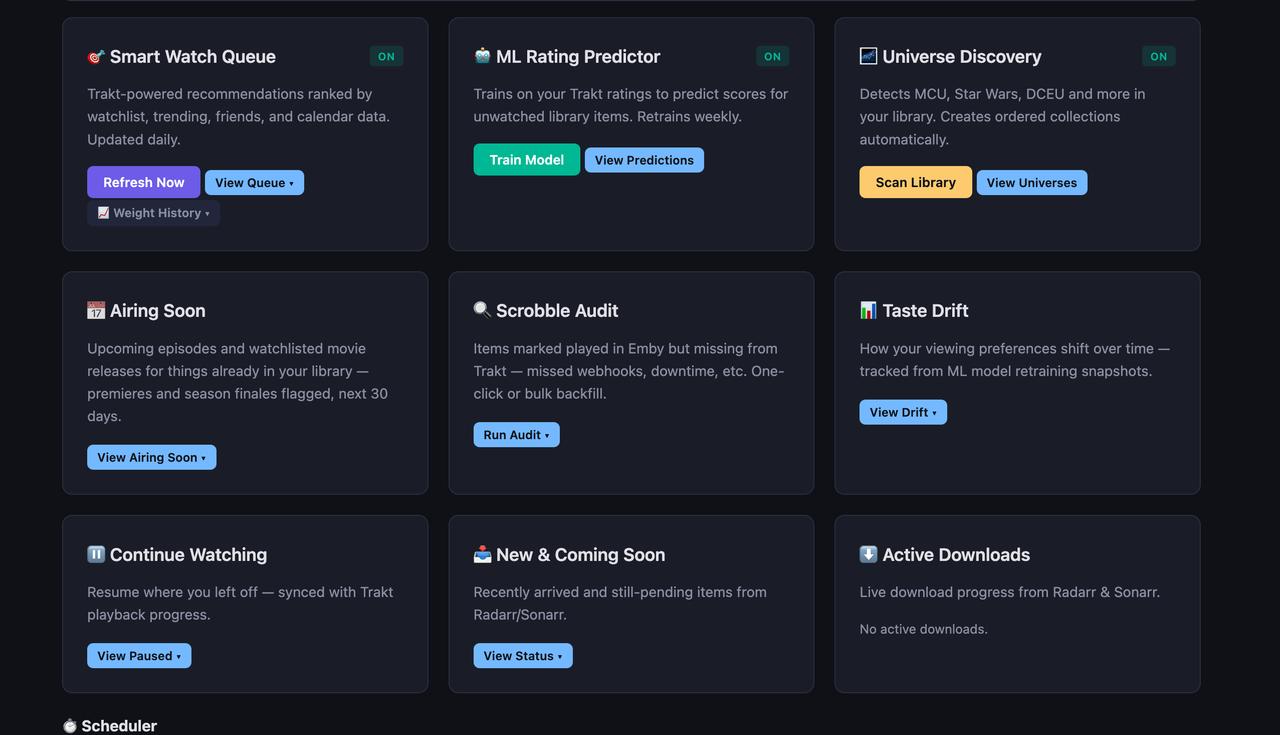Click the magnifying glass icon beside Scrobble Audit
This screenshot has width=1280, height=735.
coord(482,310)
